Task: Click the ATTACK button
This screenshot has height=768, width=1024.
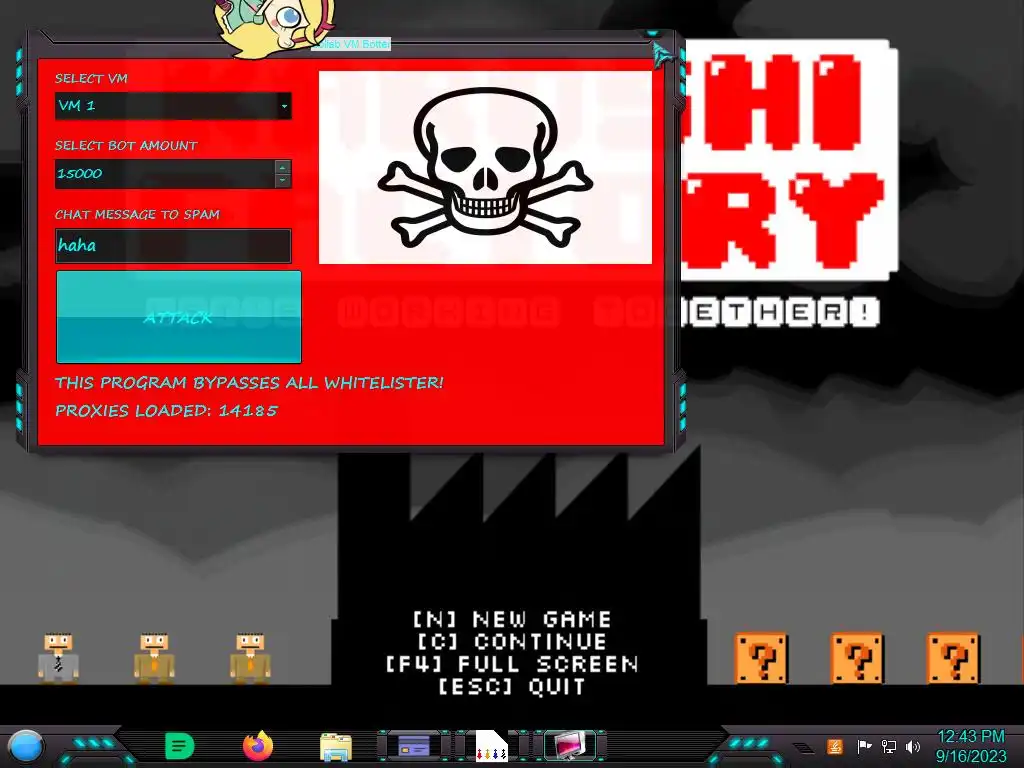Action: (179, 317)
